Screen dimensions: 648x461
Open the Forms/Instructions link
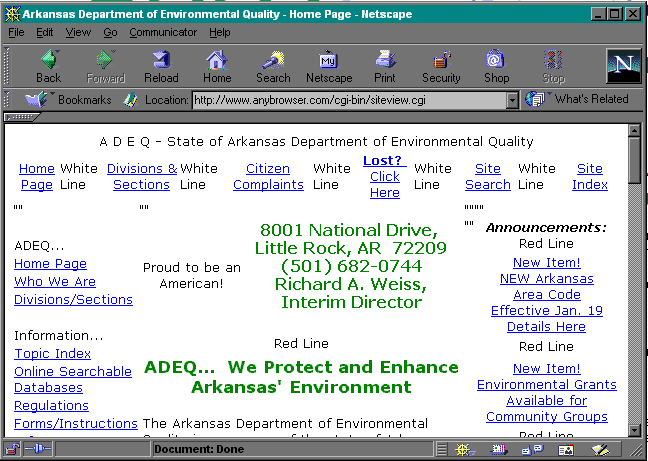(76, 423)
